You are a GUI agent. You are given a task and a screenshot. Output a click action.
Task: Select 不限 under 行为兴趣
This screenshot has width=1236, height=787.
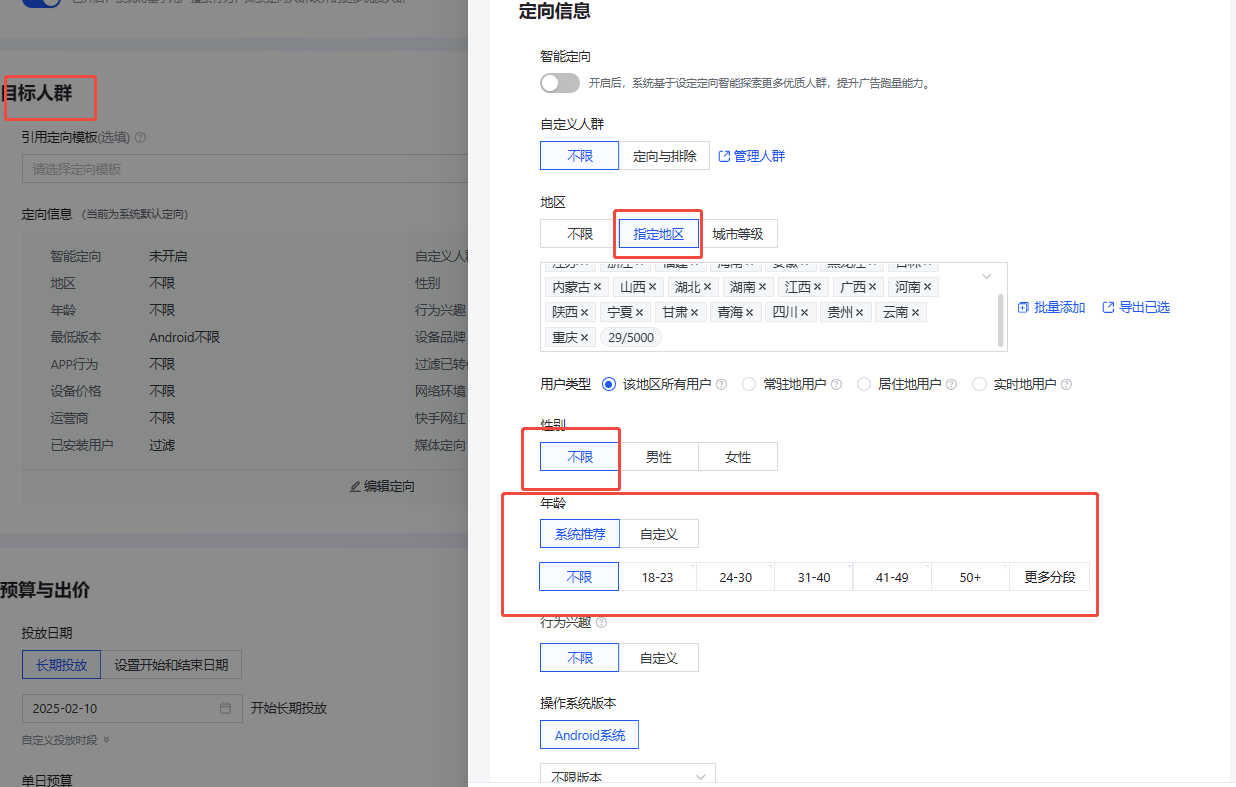580,657
